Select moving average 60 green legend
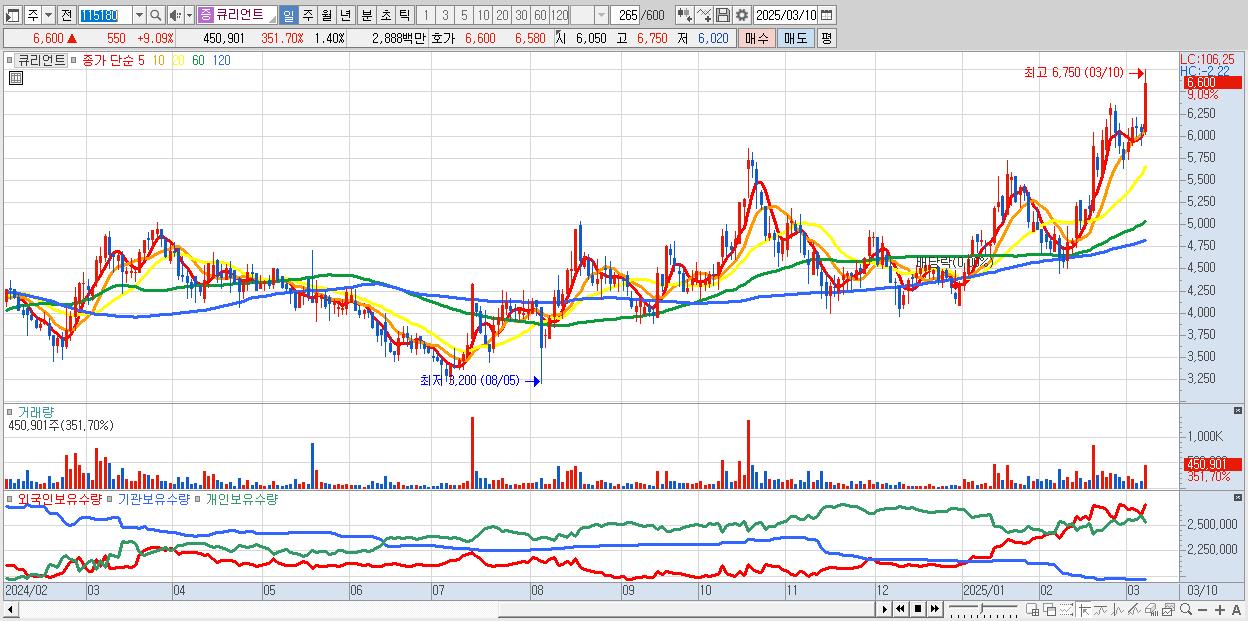Screen dimensions: 1248x621 pos(198,60)
